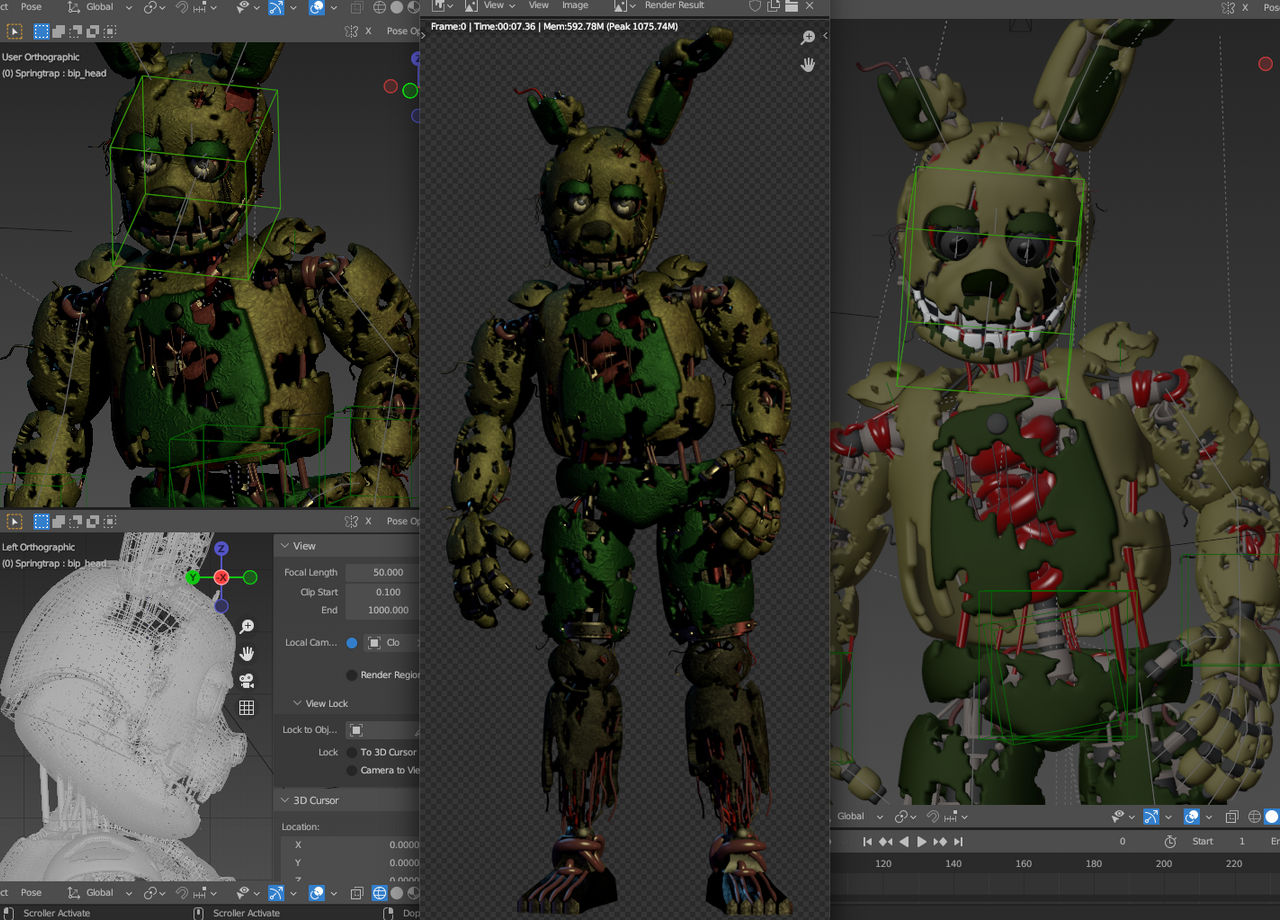The image size is (1280, 920).
Task: Pin the image with the shield icon
Action: point(755,6)
